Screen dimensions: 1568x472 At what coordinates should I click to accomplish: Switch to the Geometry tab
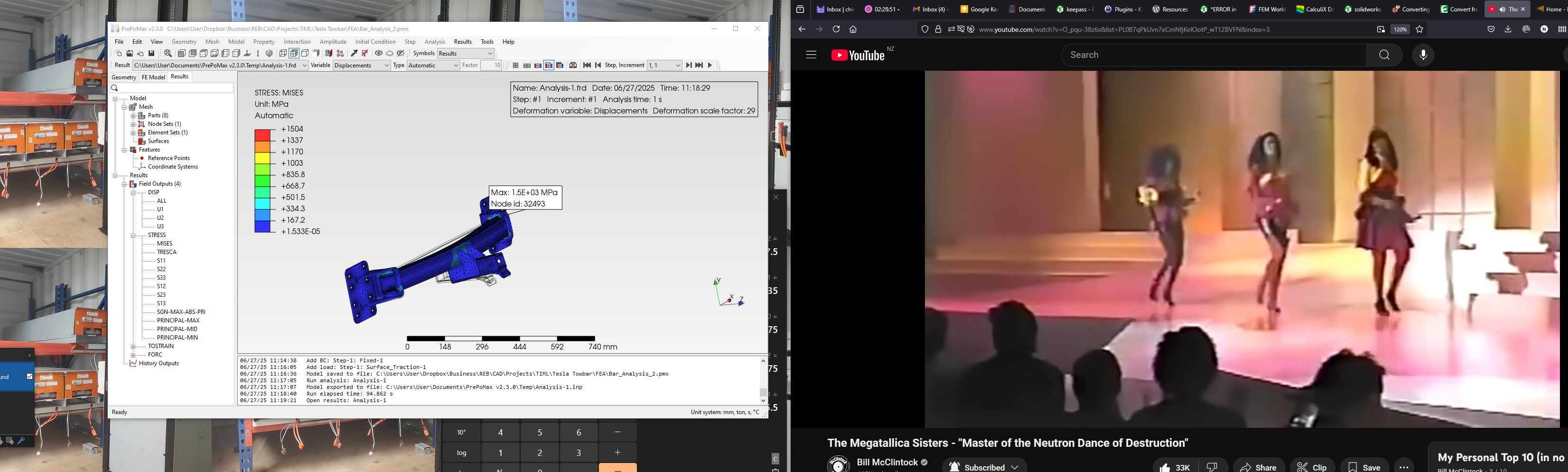pos(123,77)
